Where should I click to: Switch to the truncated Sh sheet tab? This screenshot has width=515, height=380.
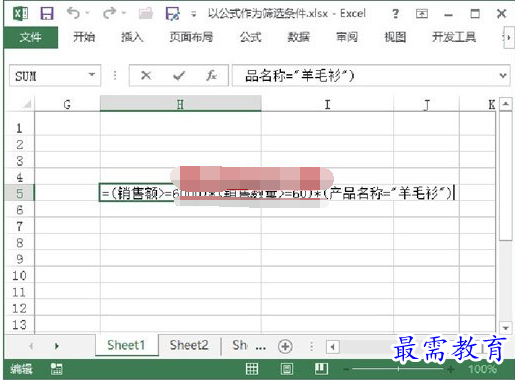[240, 345]
